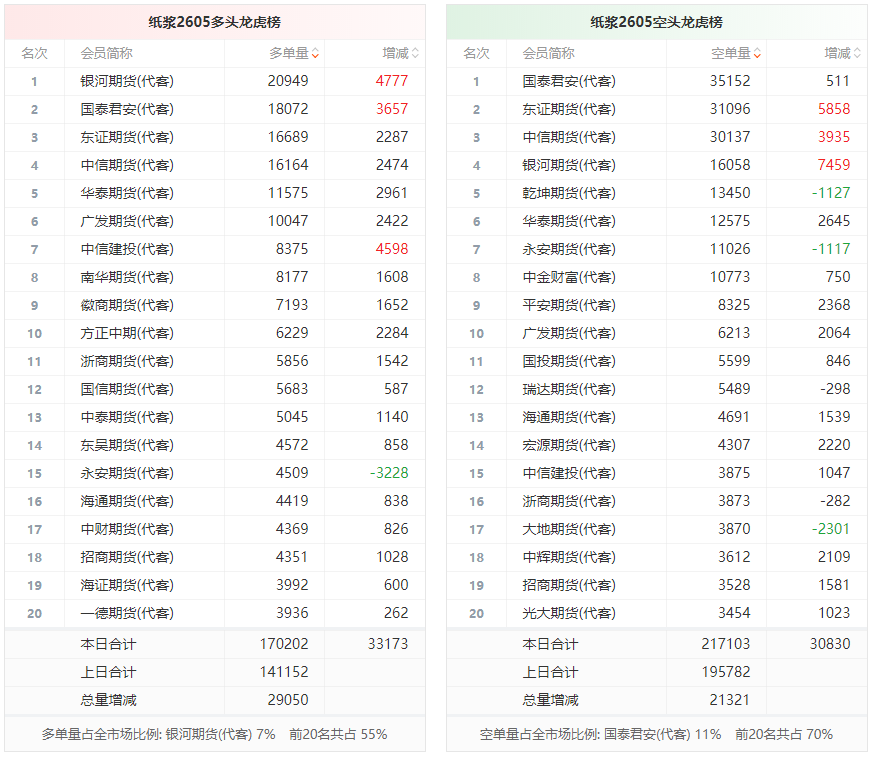Select 中财期货(代客) row name

[127, 529]
